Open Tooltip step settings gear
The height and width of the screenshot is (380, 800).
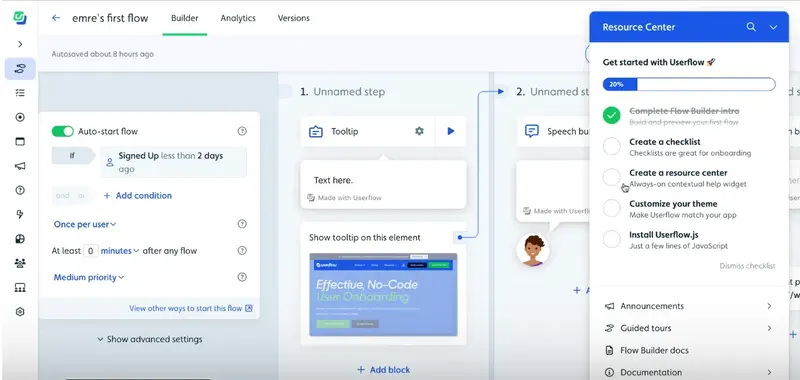(419, 131)
